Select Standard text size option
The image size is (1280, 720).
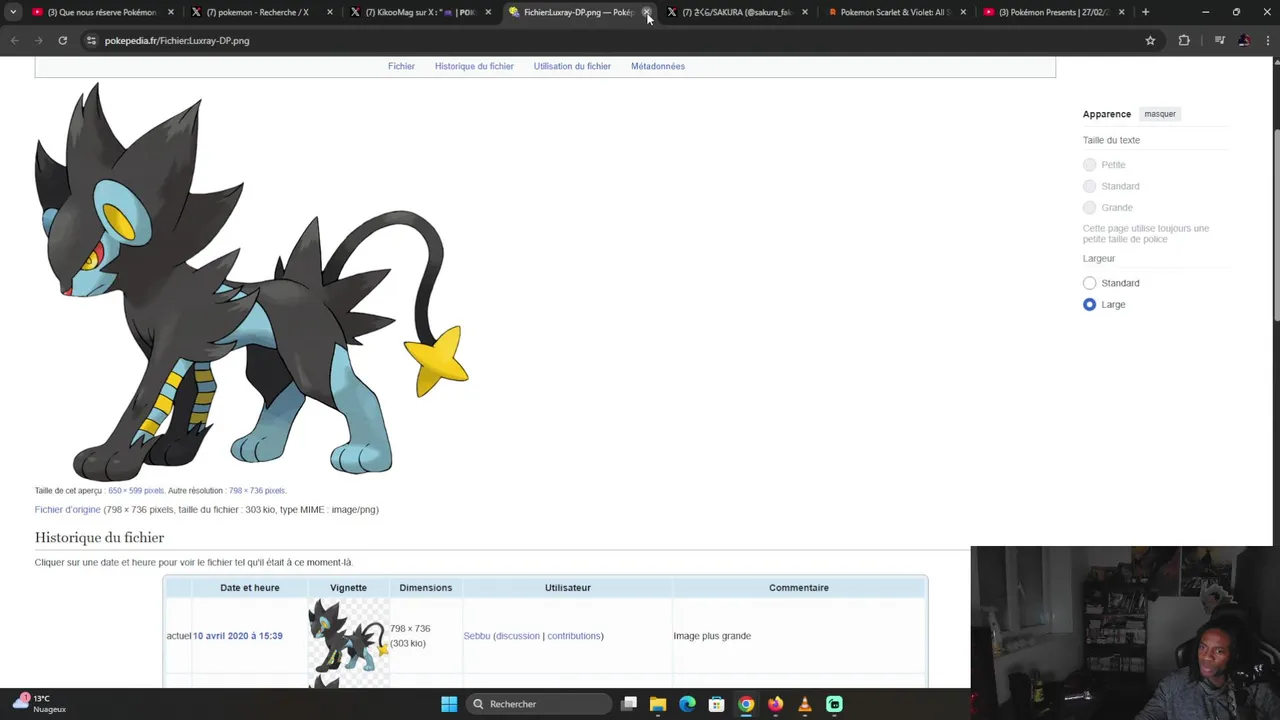1090,186
